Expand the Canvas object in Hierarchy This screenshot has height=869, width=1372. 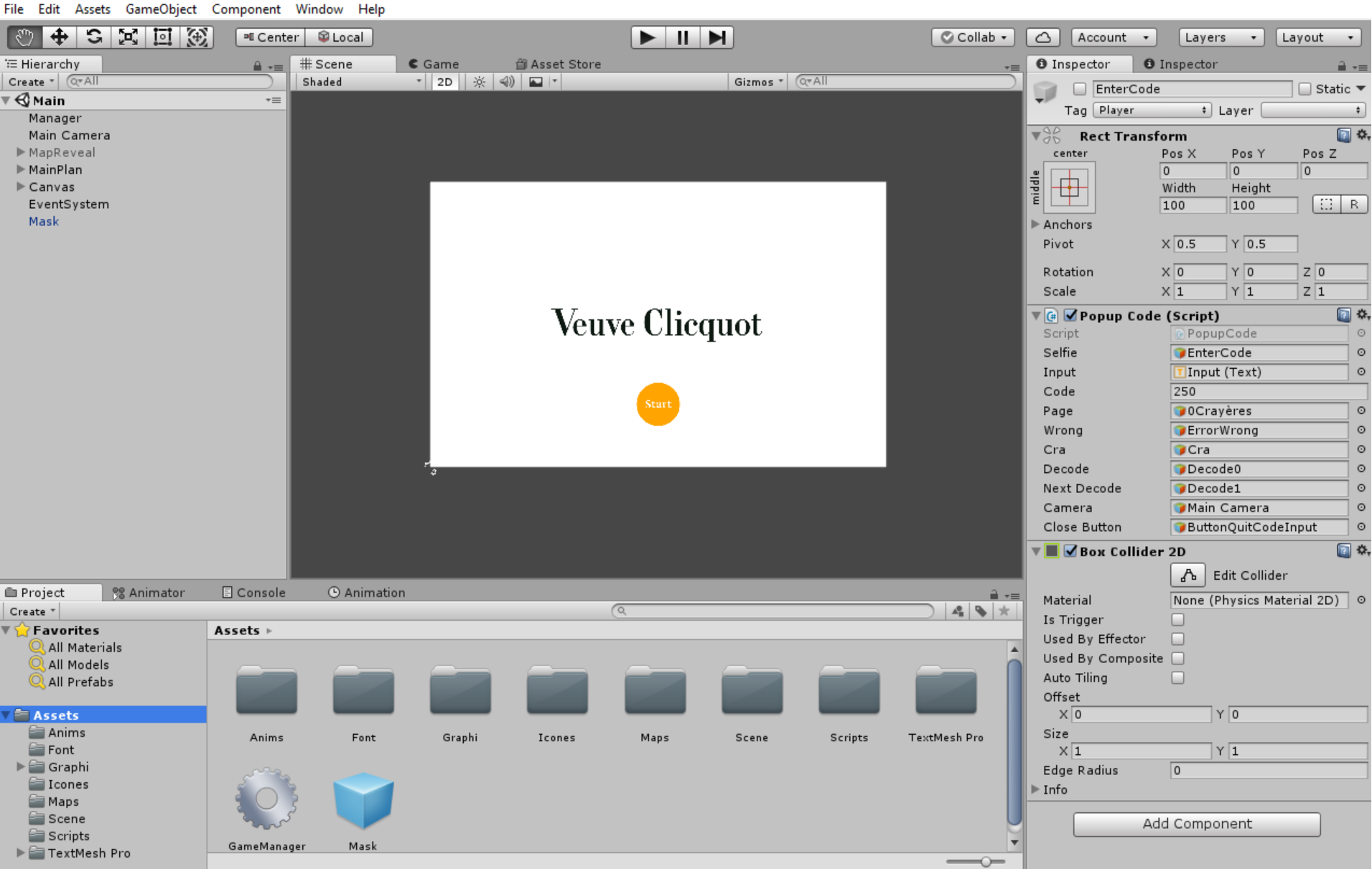[21, 187]
